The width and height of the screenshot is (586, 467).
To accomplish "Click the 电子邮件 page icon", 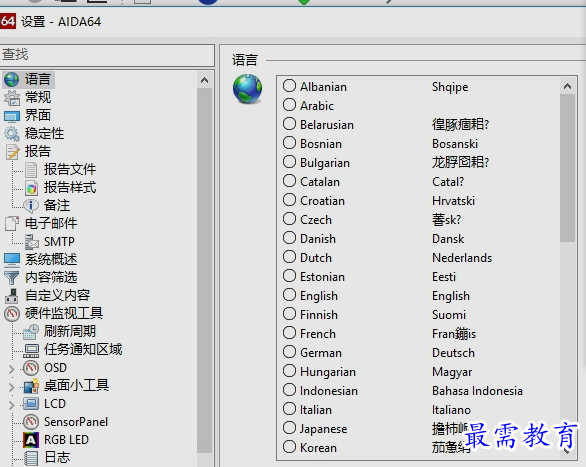I will click(x=12, y=223).
